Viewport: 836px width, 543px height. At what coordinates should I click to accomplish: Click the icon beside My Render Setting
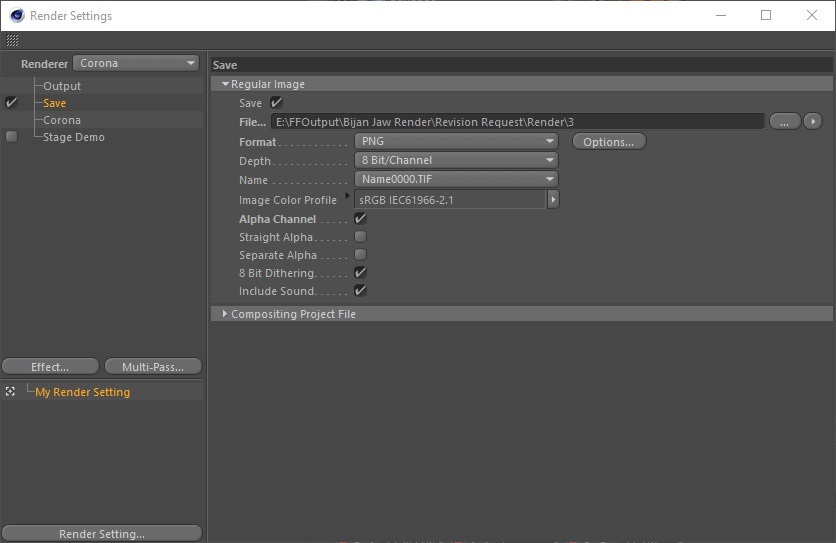(11, 392)
